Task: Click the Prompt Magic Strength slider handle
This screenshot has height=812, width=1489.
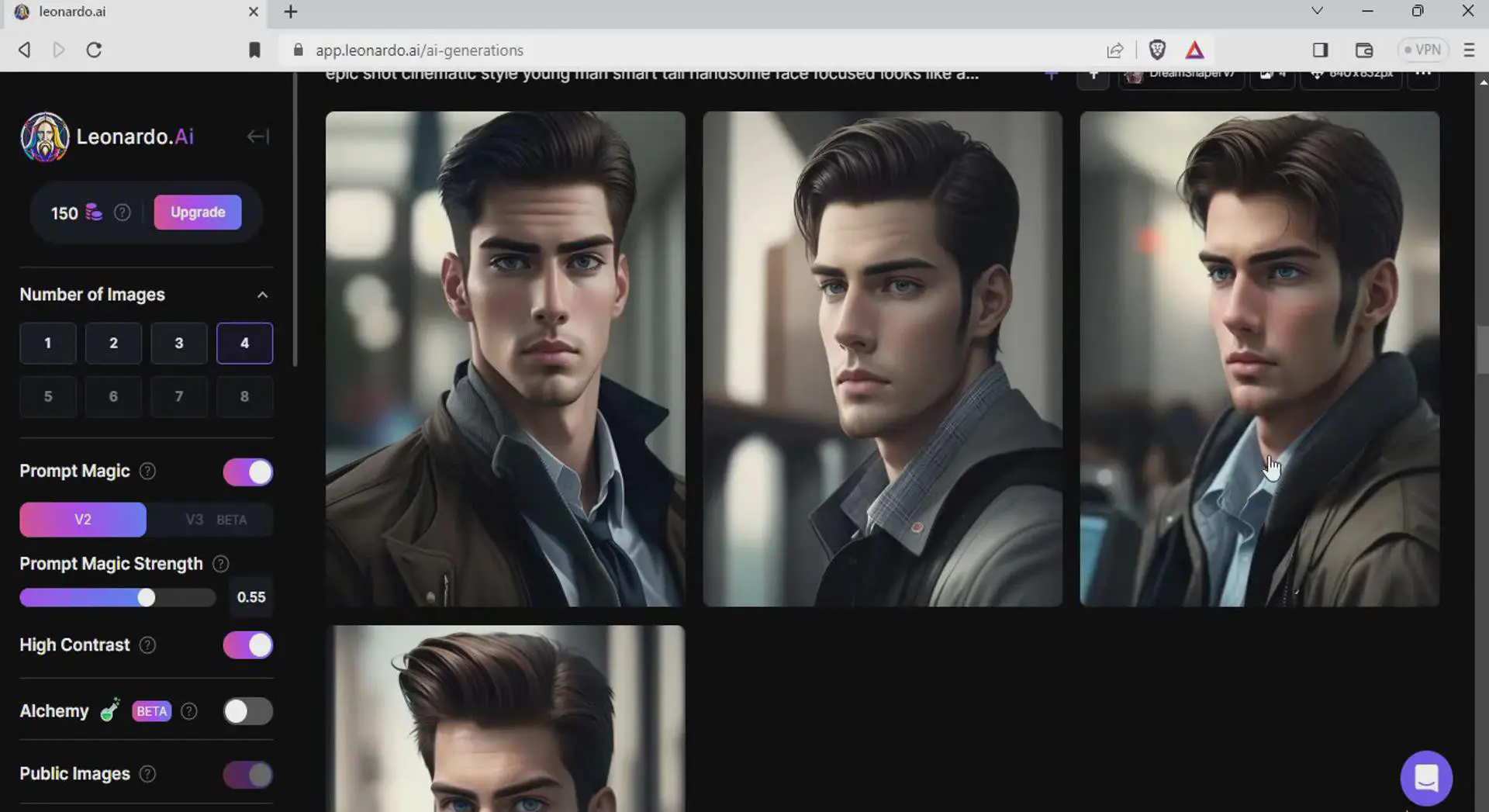Action: [146, 597]
